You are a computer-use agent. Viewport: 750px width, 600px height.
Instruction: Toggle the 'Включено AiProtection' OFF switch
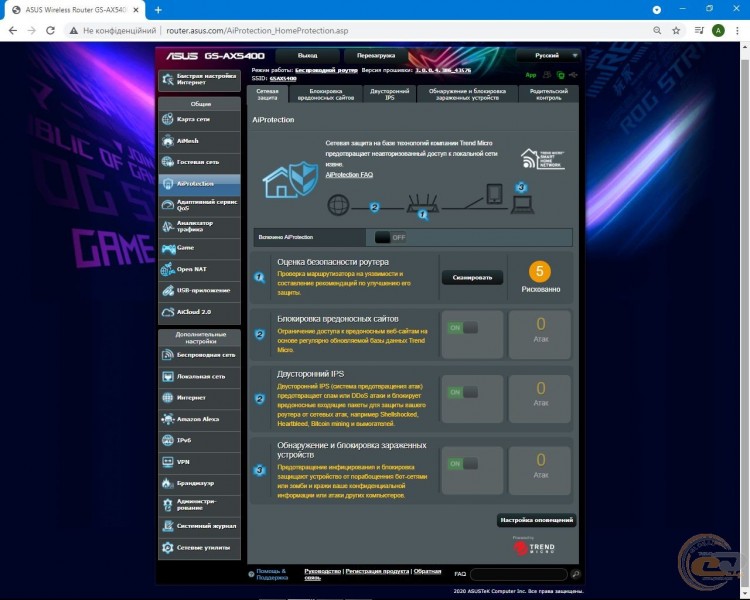pos(390,237)
